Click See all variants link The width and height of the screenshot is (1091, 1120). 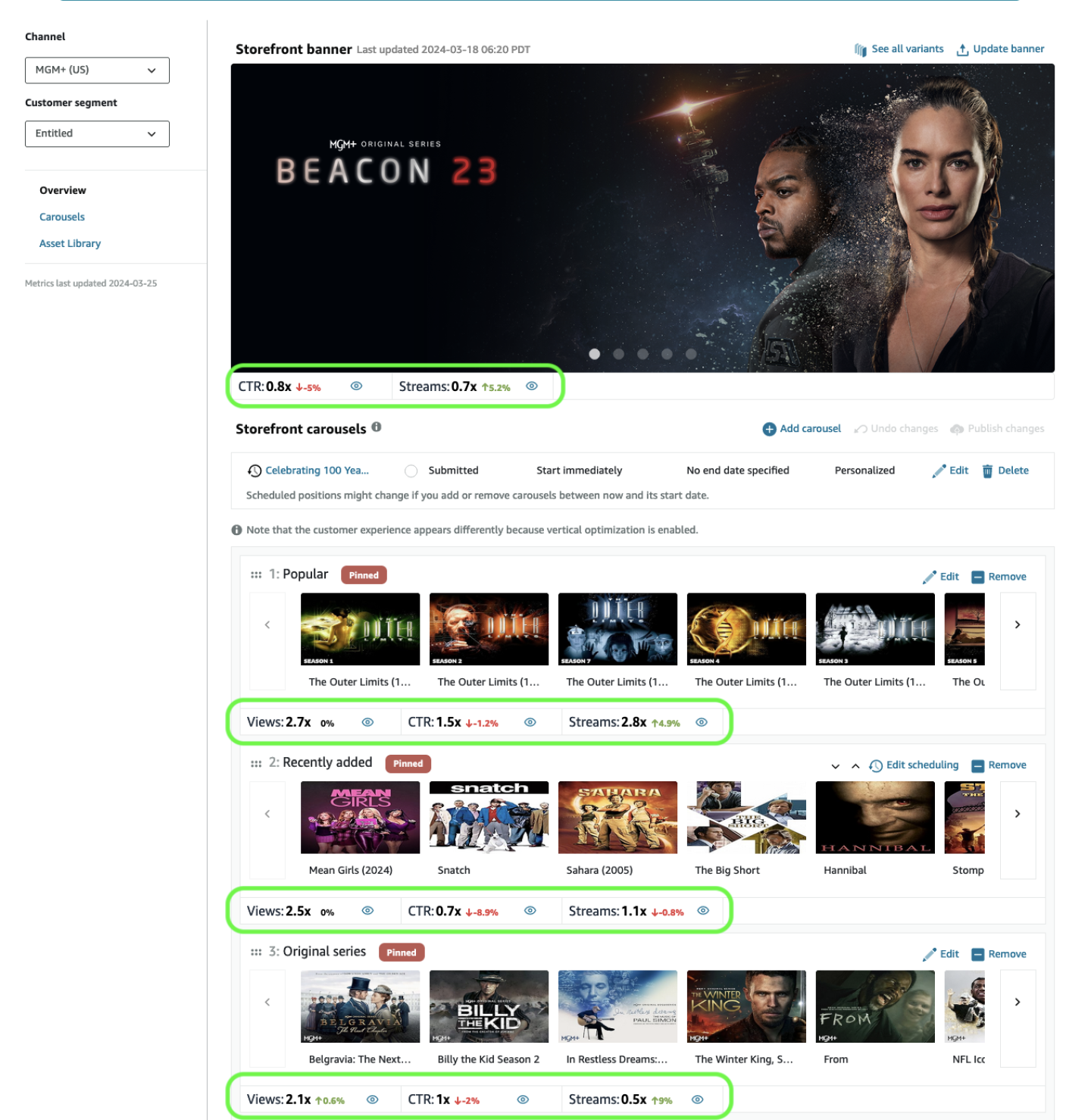907,49
